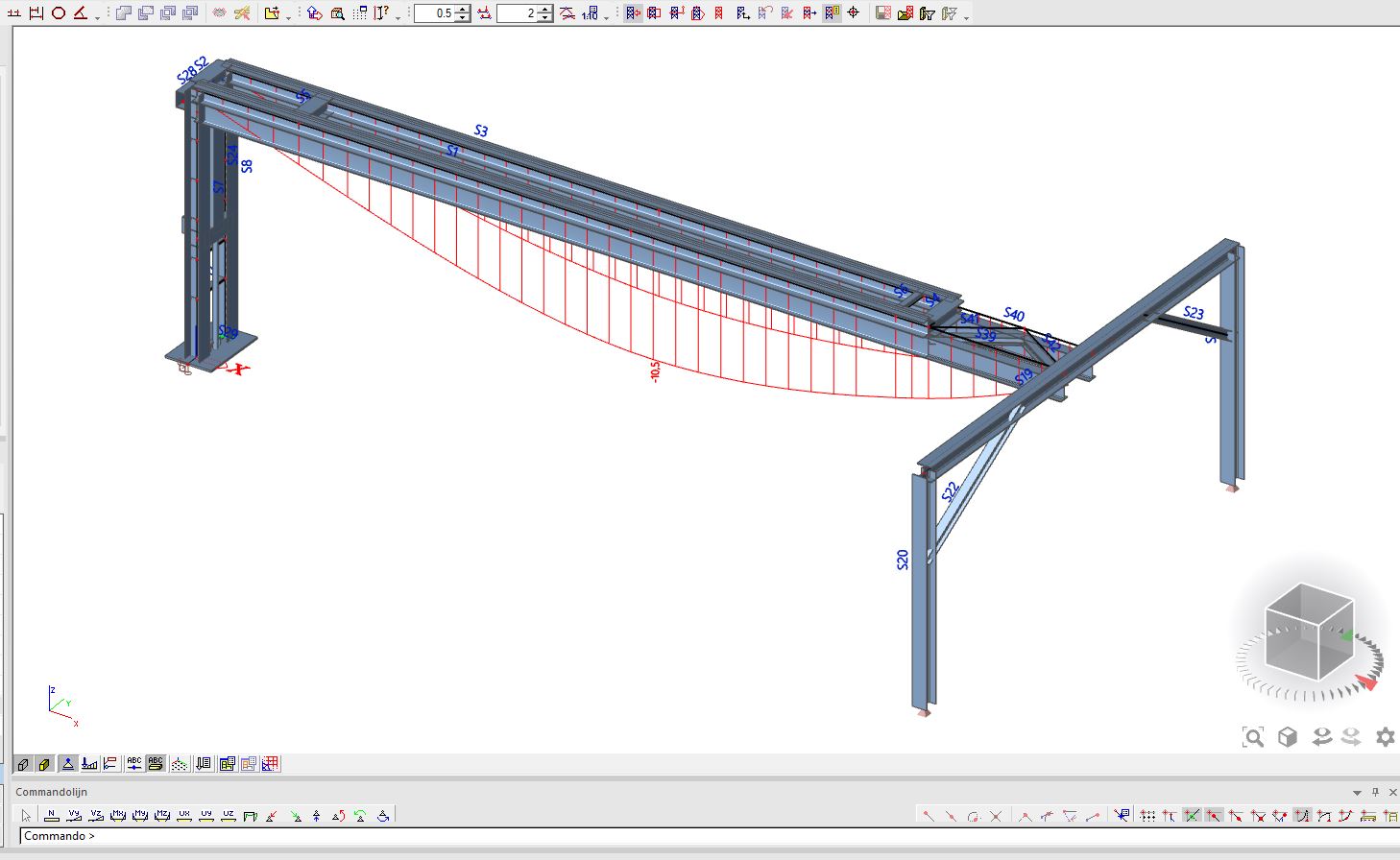Open the Commandolijn panel dropdown arrow

coord(1357,793)
